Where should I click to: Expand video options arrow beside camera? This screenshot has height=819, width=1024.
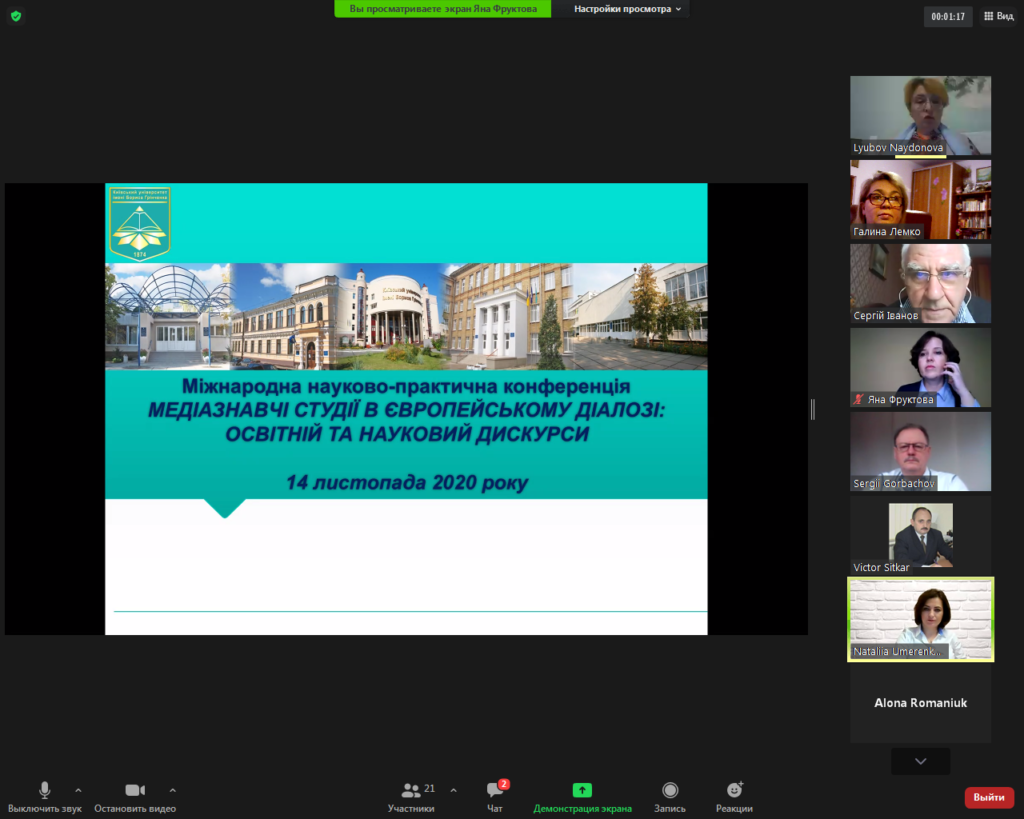tap(172, 789)
